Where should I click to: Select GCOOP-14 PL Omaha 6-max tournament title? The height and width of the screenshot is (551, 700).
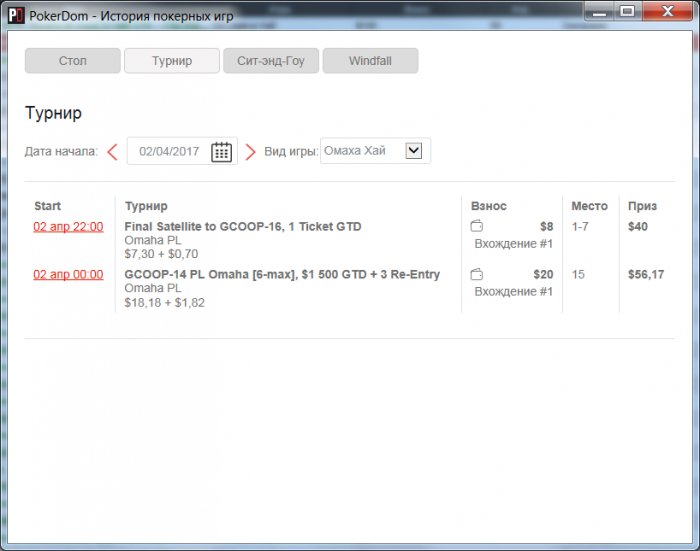coord(282,274)
